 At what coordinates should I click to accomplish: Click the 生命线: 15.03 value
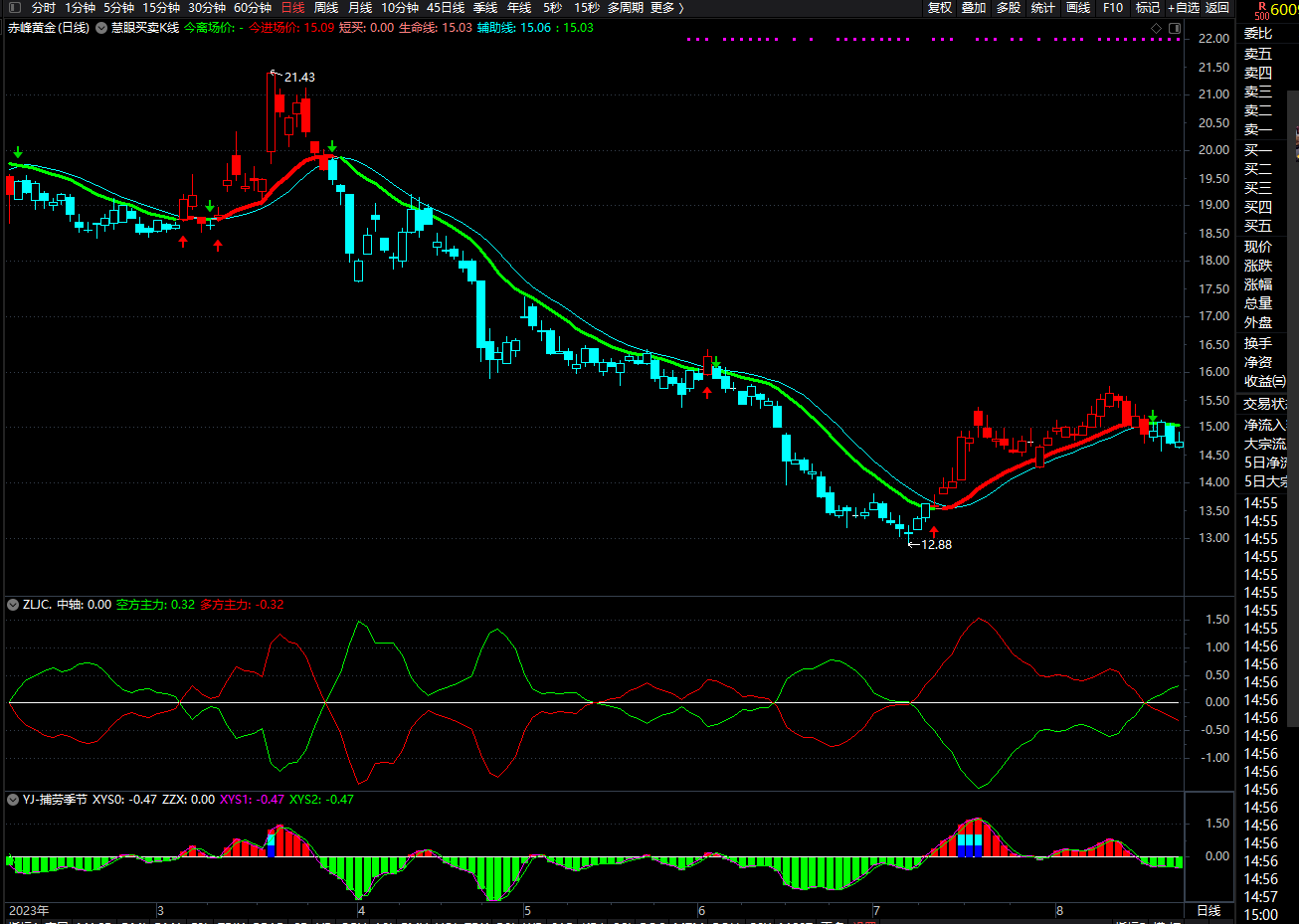pyautogui.click(x=436, y=28)
